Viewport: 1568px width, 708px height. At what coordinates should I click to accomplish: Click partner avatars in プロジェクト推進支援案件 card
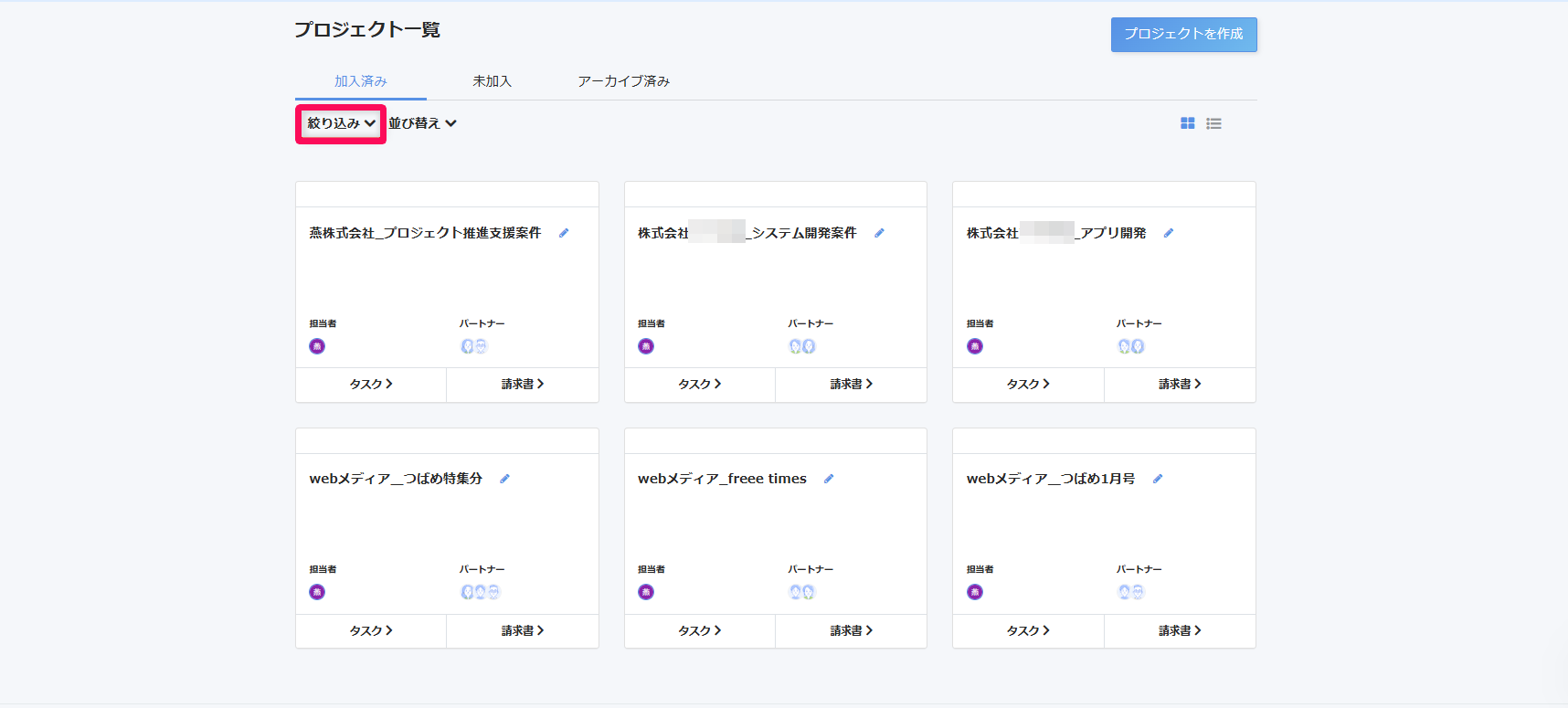[x=474, y=346]
